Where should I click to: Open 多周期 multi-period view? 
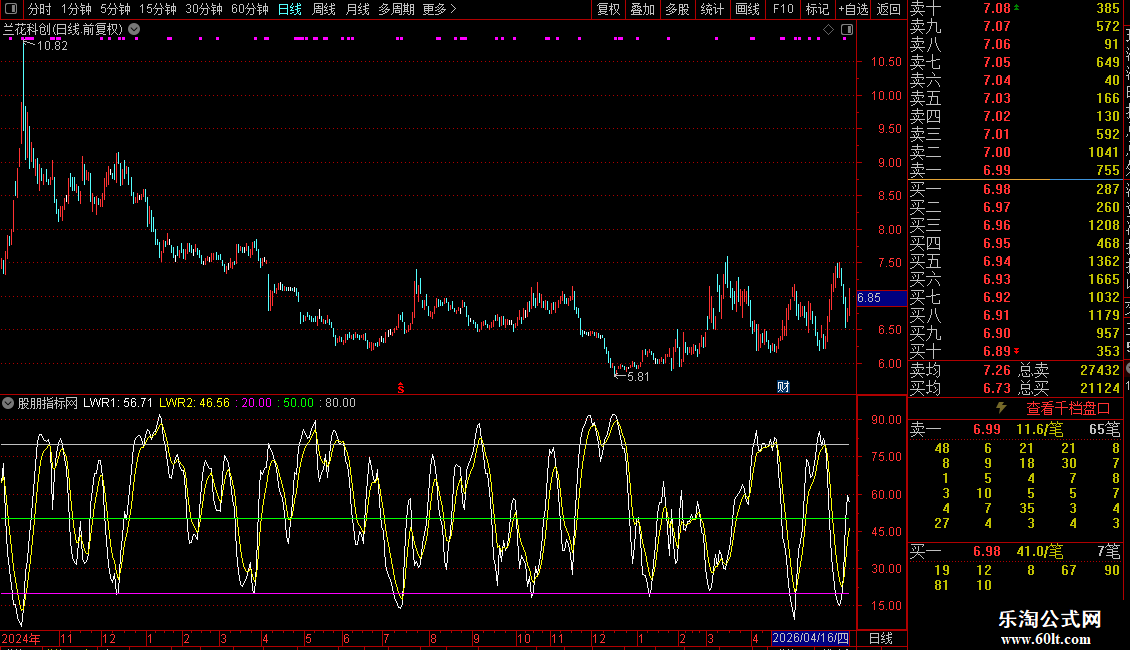coord(396,9)
